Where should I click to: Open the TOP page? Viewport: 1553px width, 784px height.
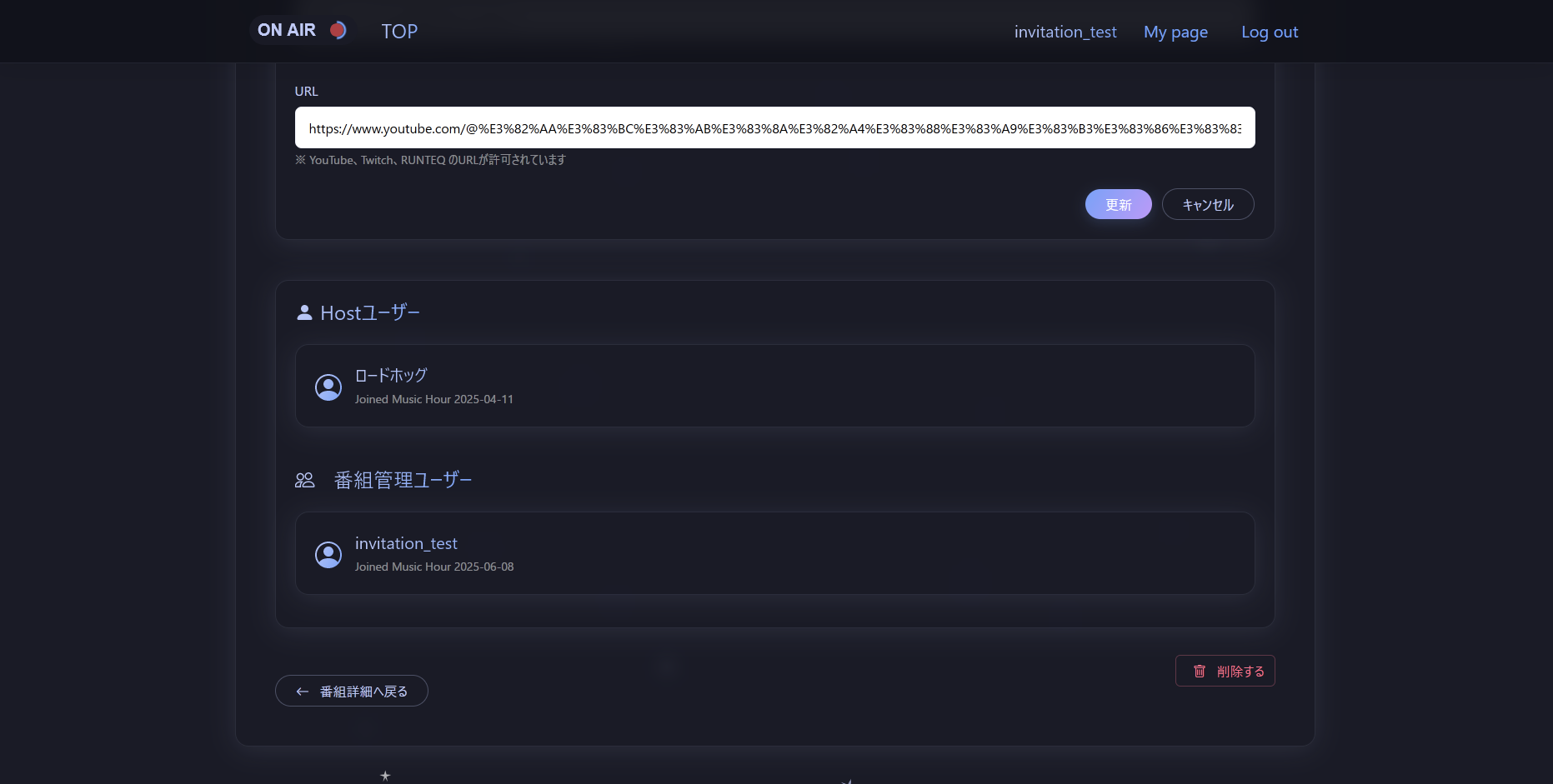click(x=399, y=31)
